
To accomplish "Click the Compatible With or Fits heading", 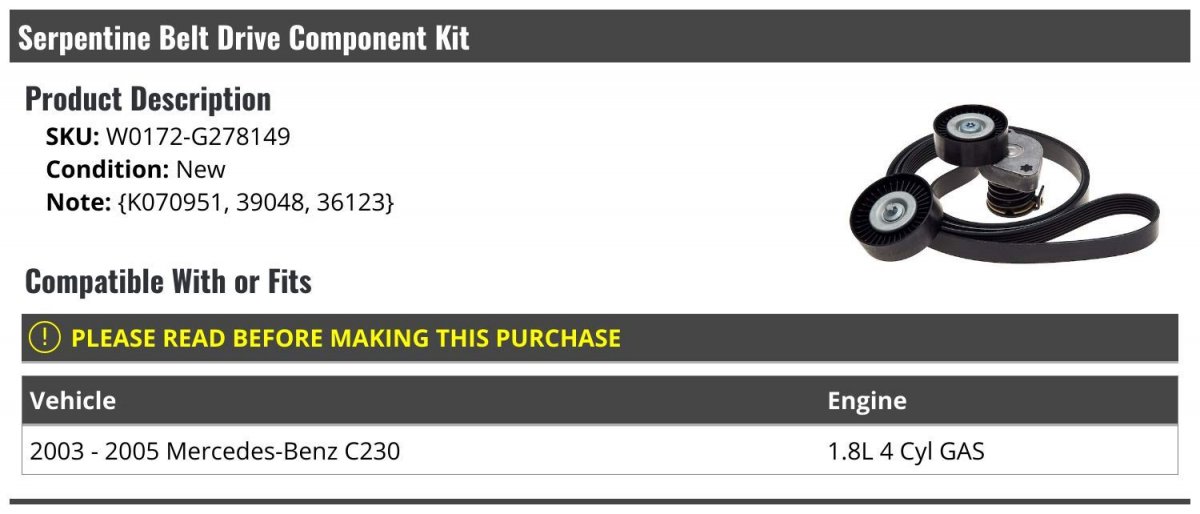I will pyautogui.click(x=168, y=282).
